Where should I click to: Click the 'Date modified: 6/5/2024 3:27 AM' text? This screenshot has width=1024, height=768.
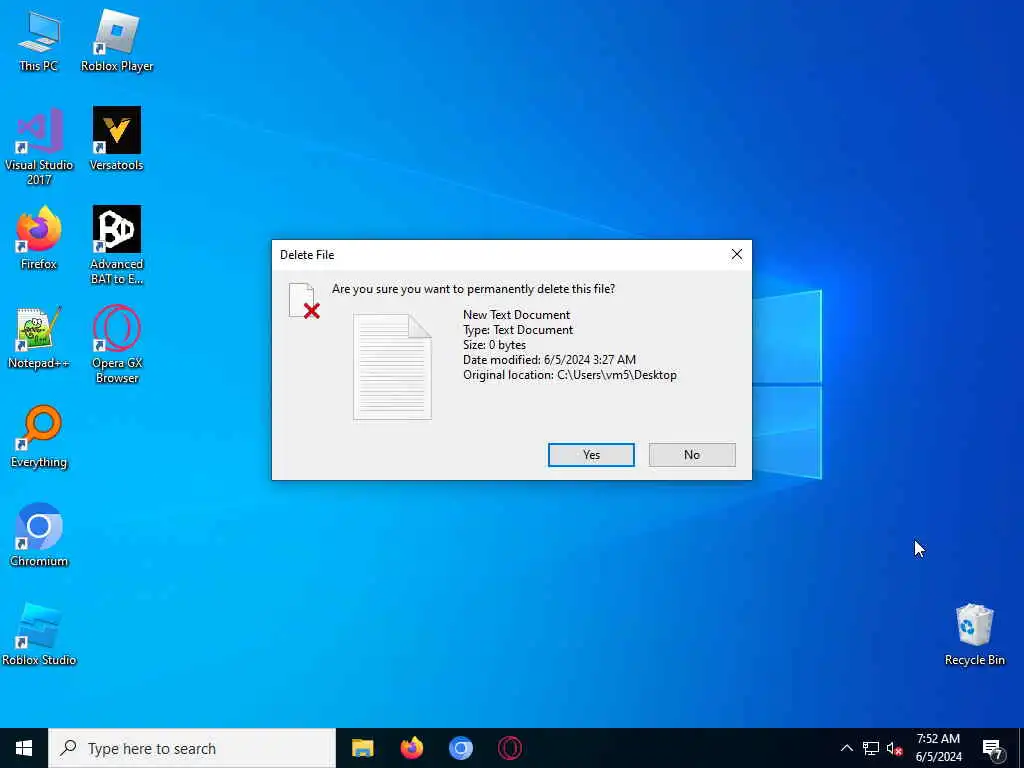(549, 360)
